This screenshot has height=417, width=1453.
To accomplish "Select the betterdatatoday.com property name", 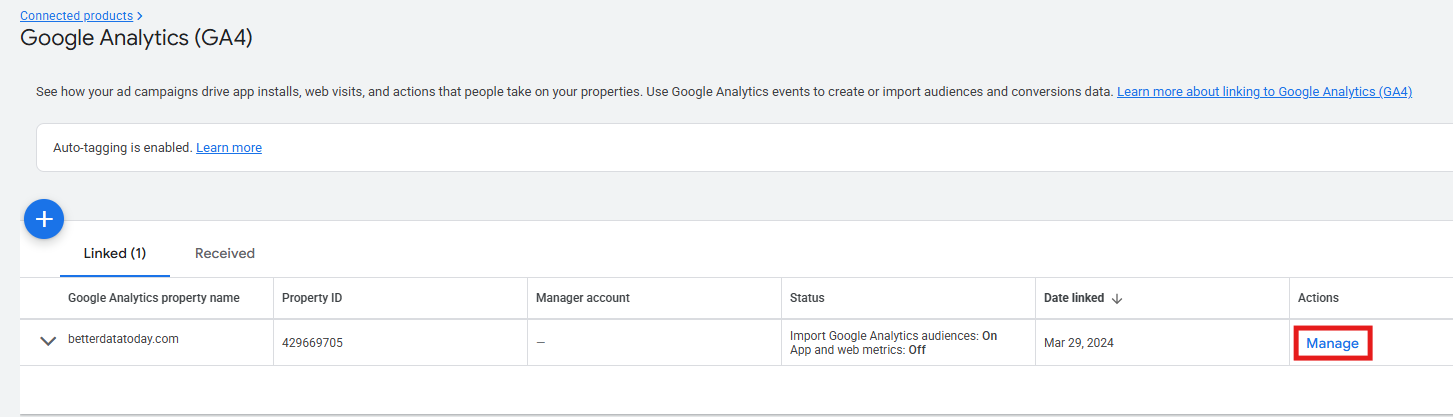I will pos(123,339).
